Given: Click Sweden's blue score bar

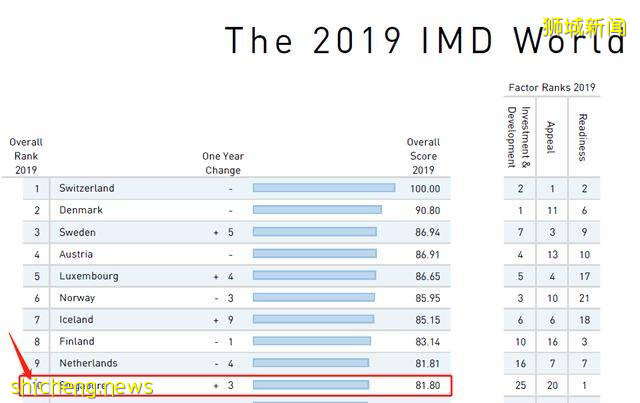Looking at the screenshot, I should click(314, 232).
